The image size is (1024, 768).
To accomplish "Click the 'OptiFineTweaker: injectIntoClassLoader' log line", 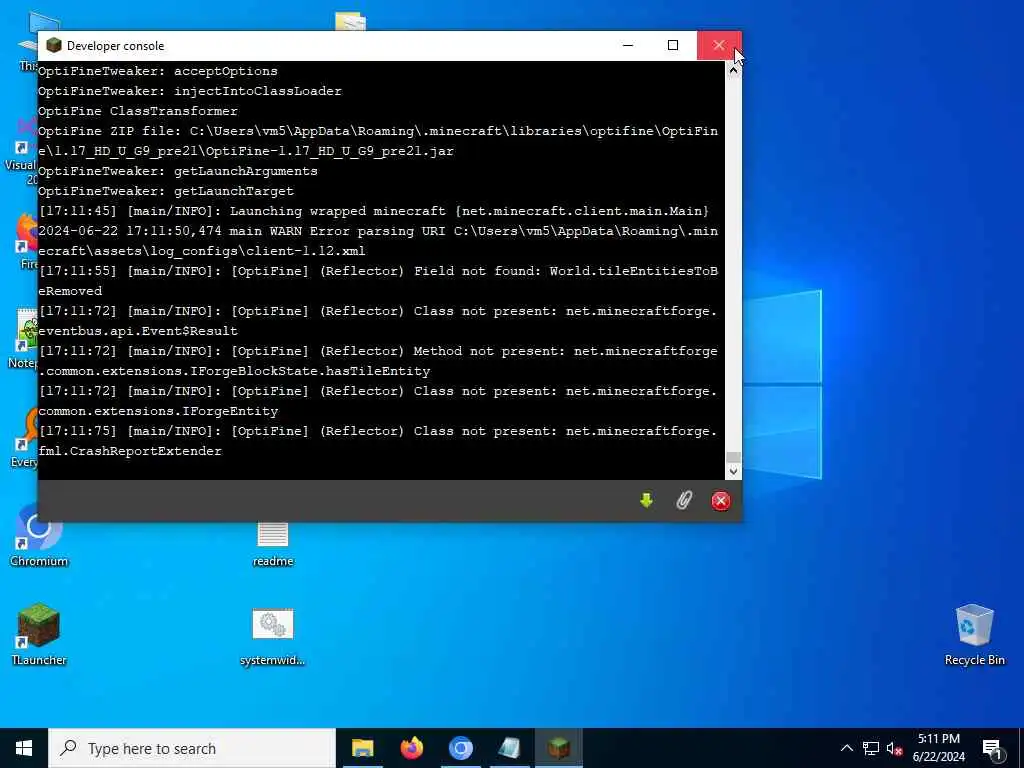I will pos(189,91).
